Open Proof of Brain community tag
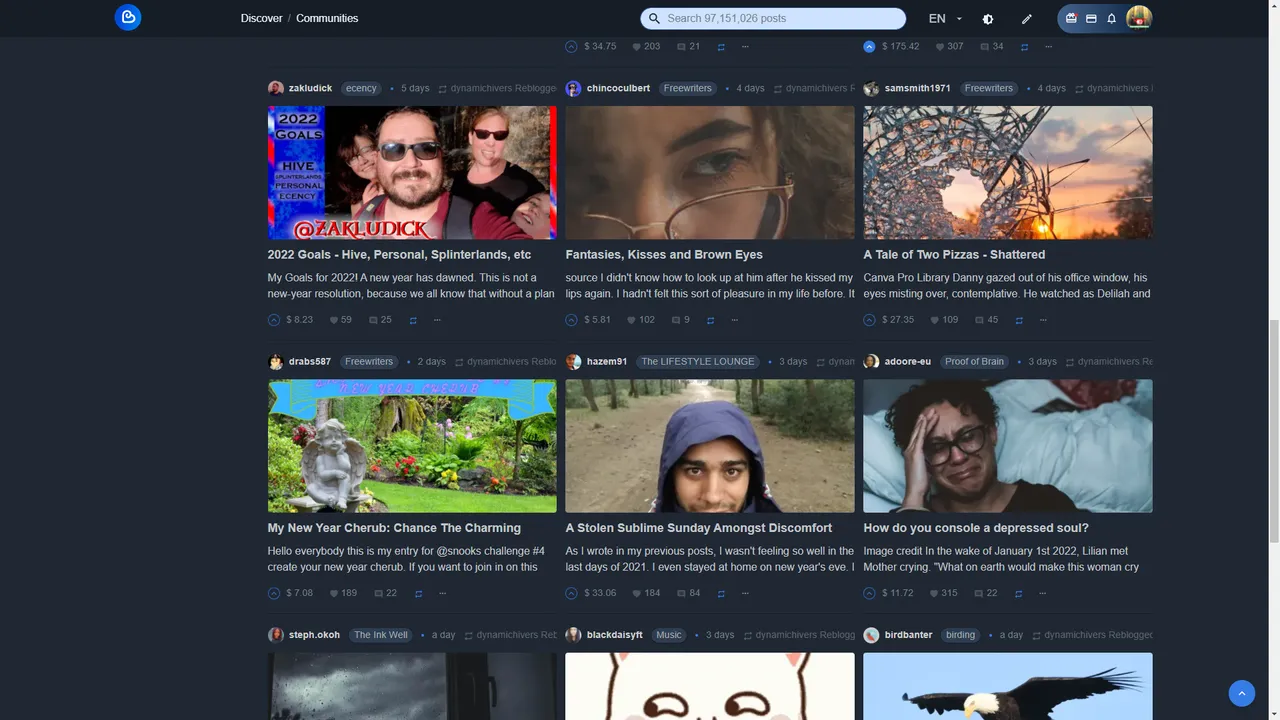1280x720 pixels. [975, 361]
